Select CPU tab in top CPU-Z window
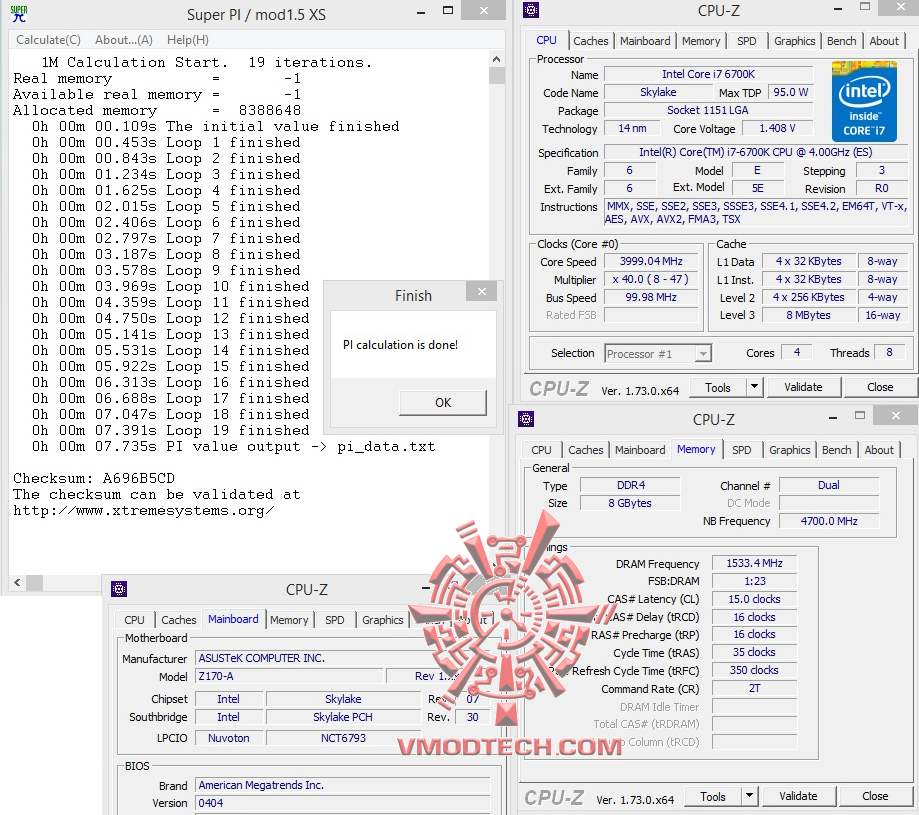The height and width of the screenshot is (815, 919). coord(546,40)
